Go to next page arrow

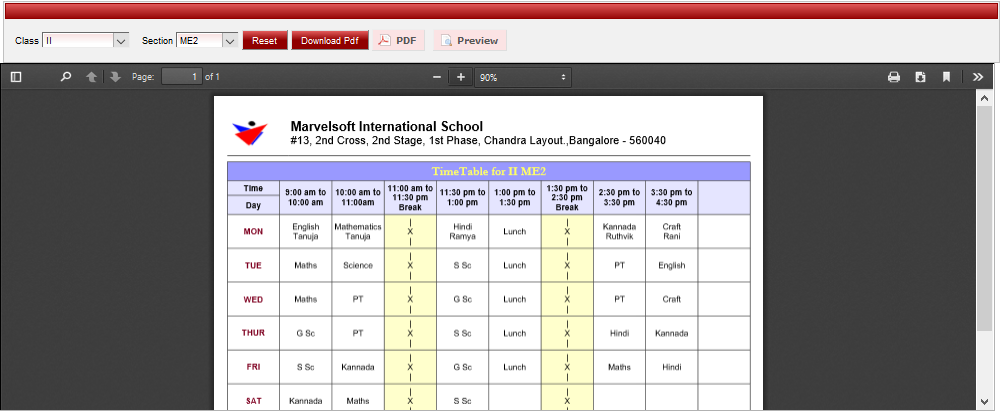tap(115, 77)
